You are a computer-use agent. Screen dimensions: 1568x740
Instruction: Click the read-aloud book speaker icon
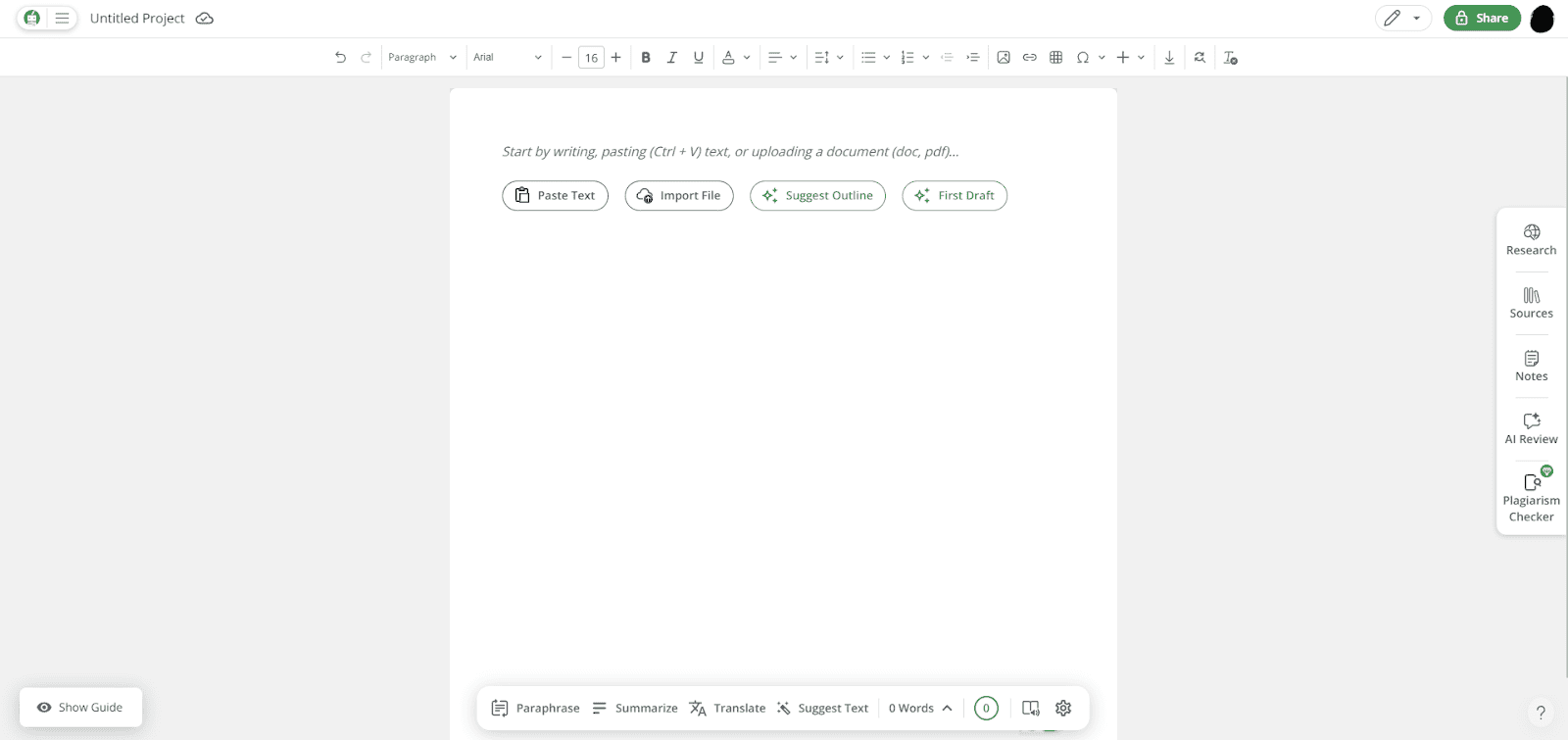(x=1031, y=708)
